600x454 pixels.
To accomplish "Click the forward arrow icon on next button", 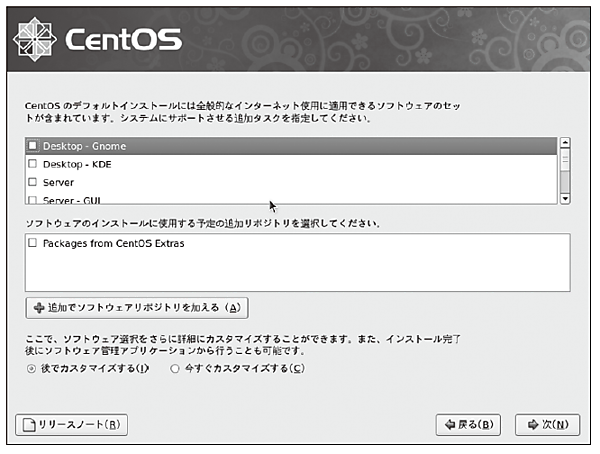I will coord(533,424).
